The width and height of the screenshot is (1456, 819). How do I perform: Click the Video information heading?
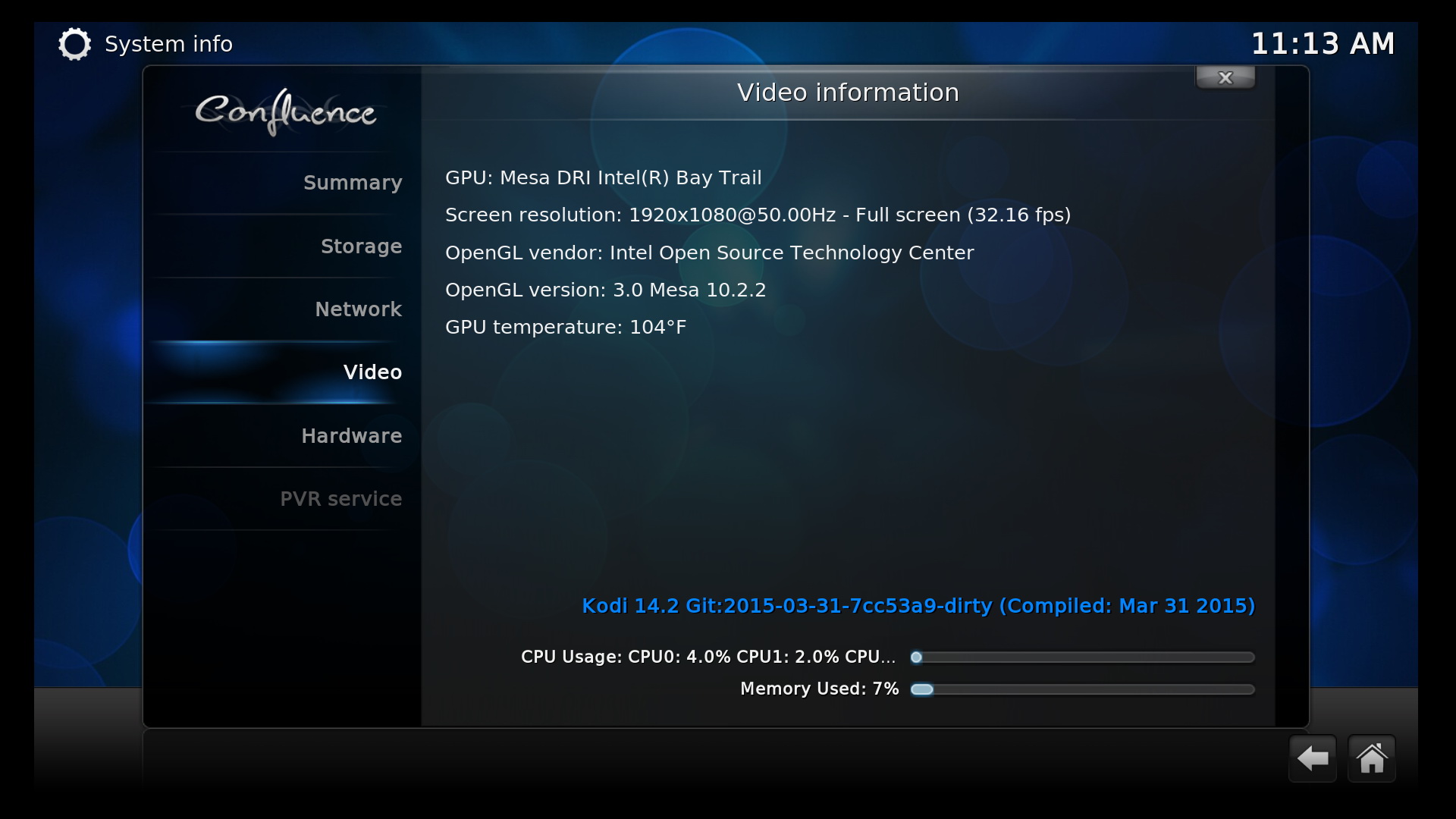(x=848, y=93)
